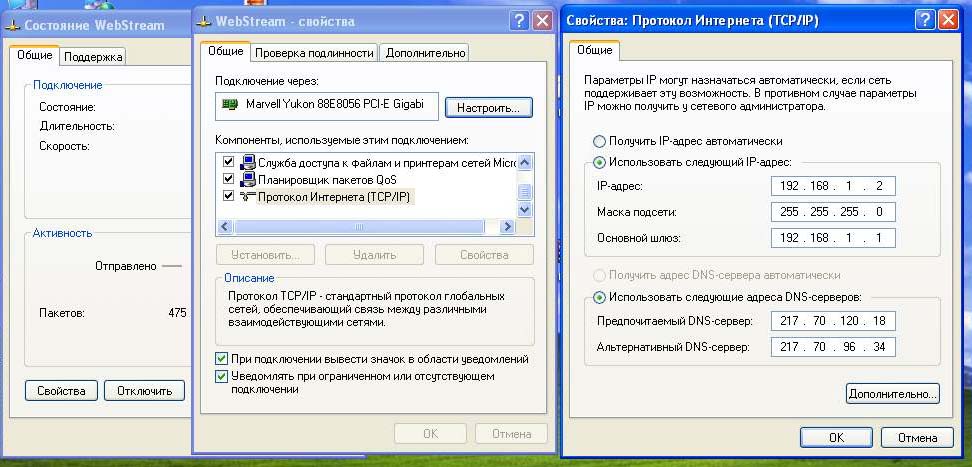
Task: Click the Маска подсети input field
Action: [833, 212]
